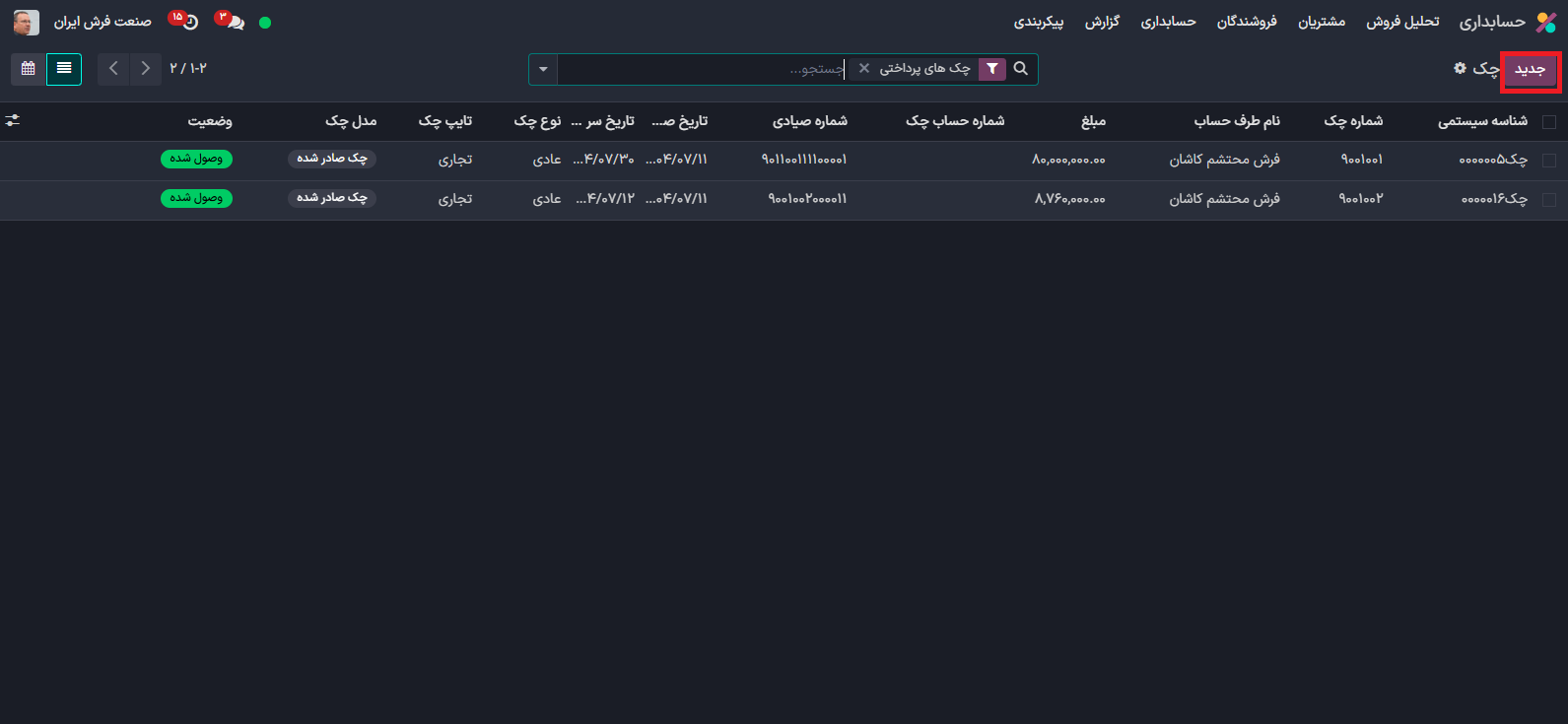Click the Odoo app home logo icon
This screenshot has height=724, width=1568.
tap(1545, 22)
